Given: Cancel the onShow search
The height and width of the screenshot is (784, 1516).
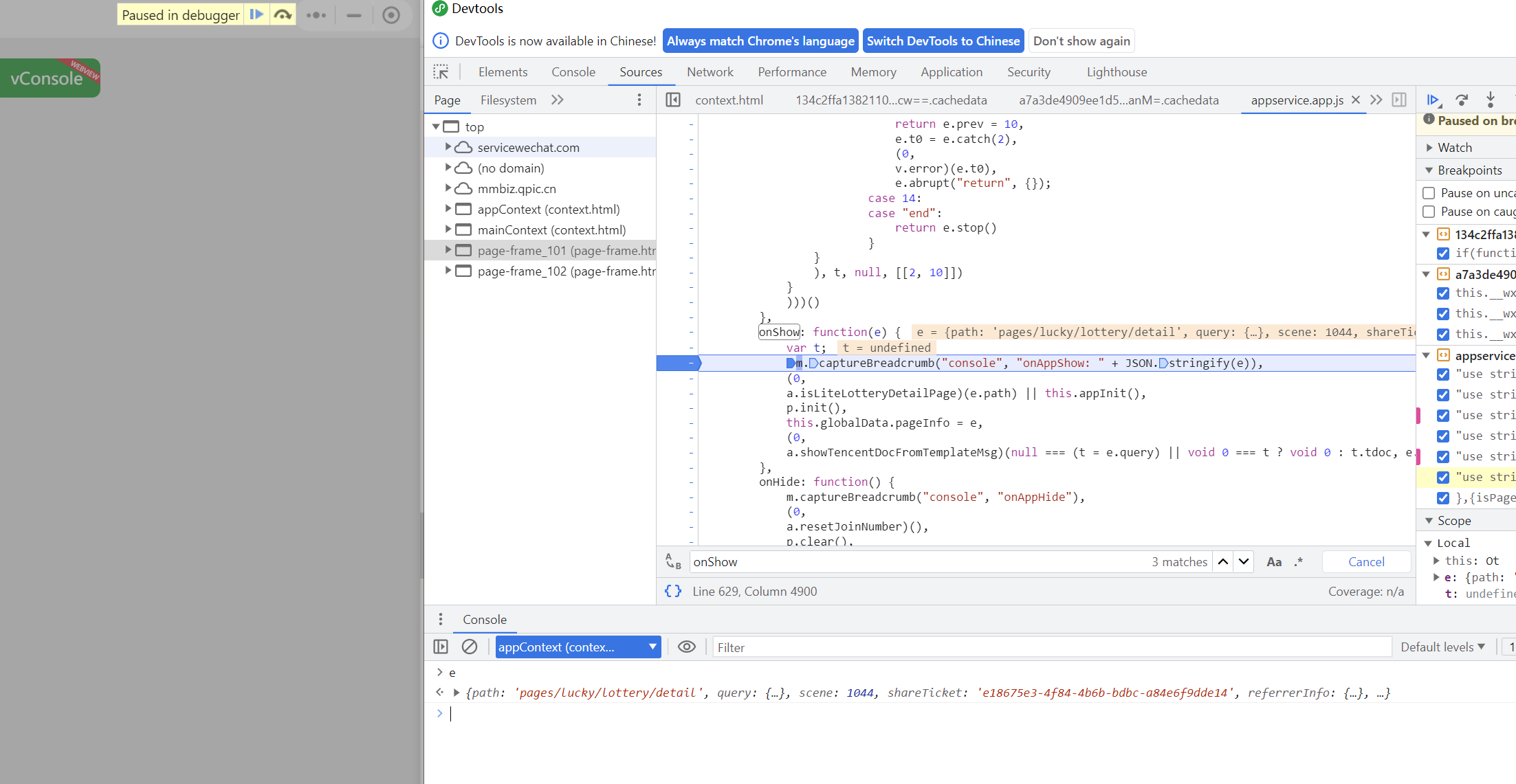Looking at the screenshot, I should (1366, 562).
